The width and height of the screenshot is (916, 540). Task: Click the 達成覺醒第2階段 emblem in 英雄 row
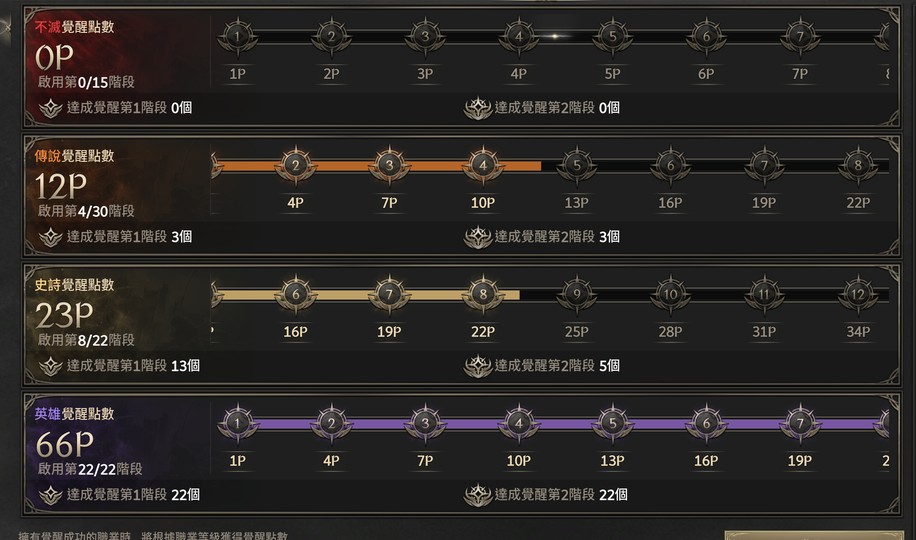[x=478, y=495]
